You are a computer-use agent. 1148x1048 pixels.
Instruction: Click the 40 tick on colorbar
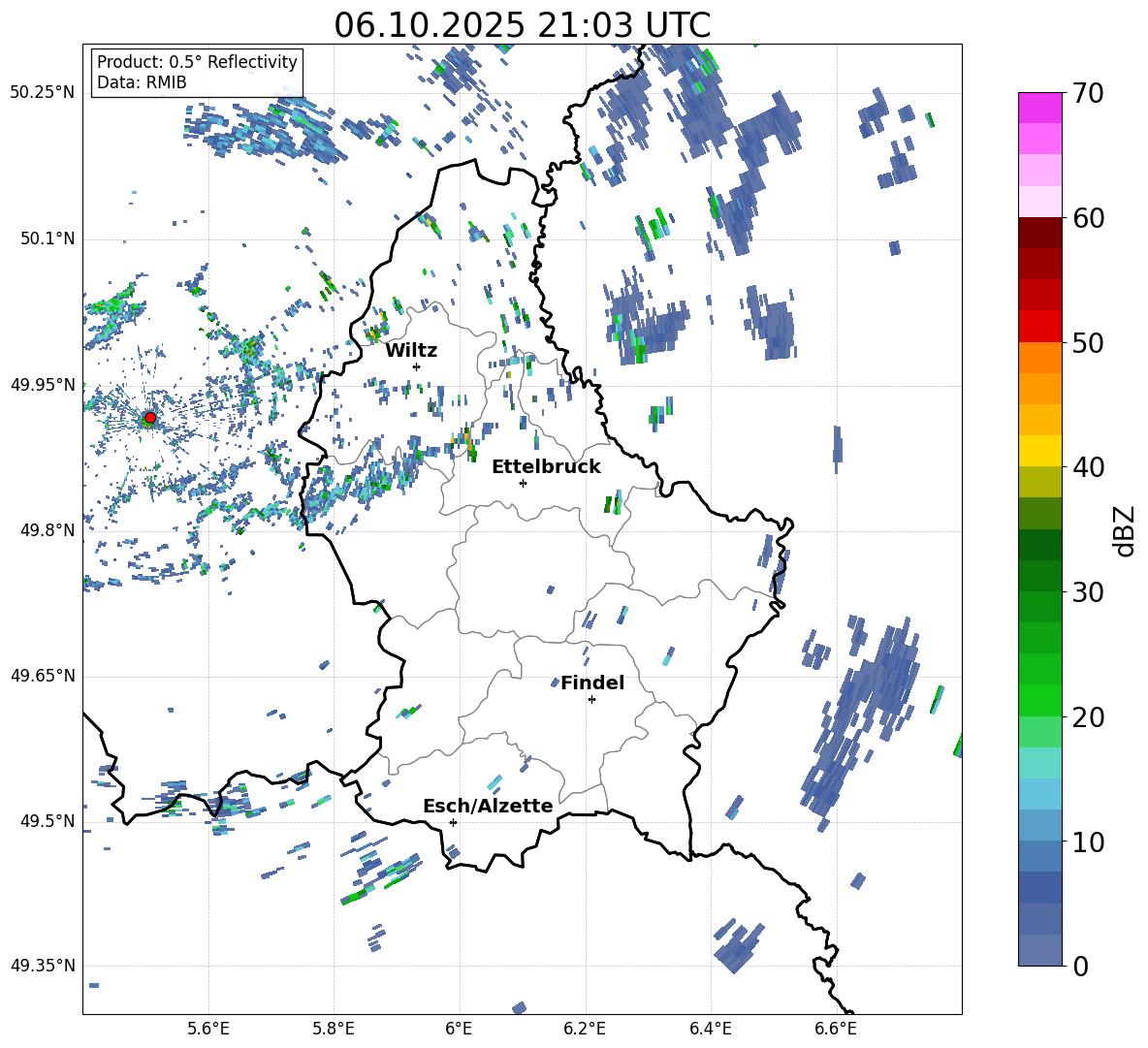1088,467
